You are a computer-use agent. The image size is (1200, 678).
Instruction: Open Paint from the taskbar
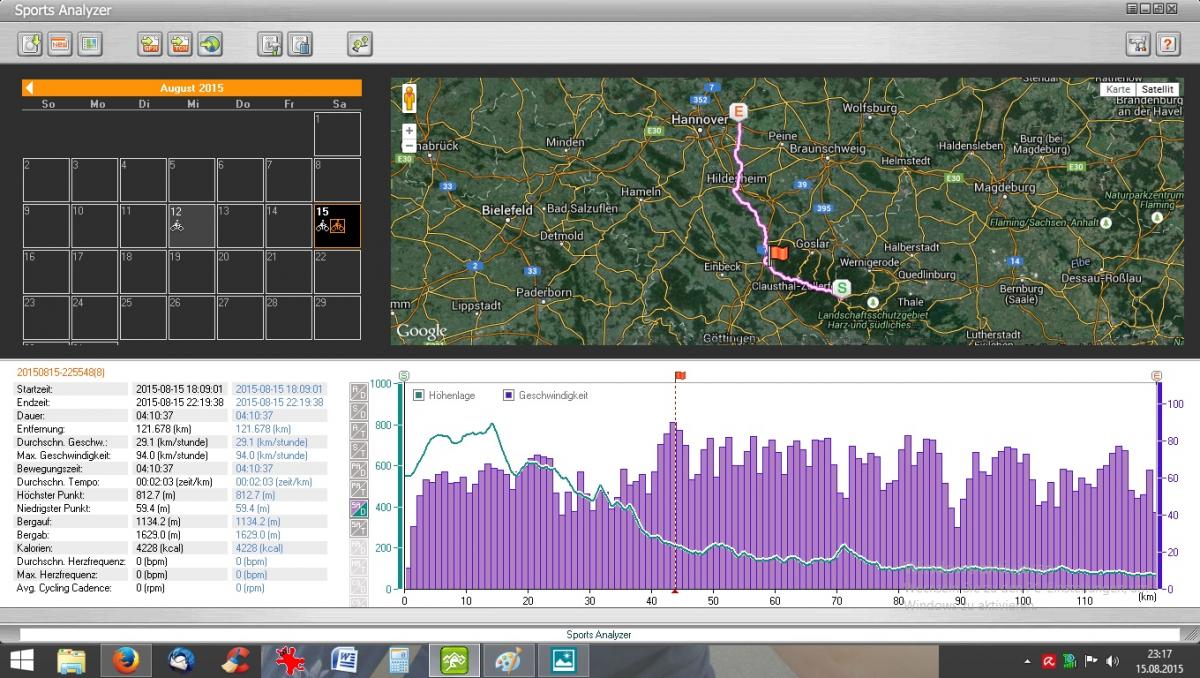(x=509, y=660)
